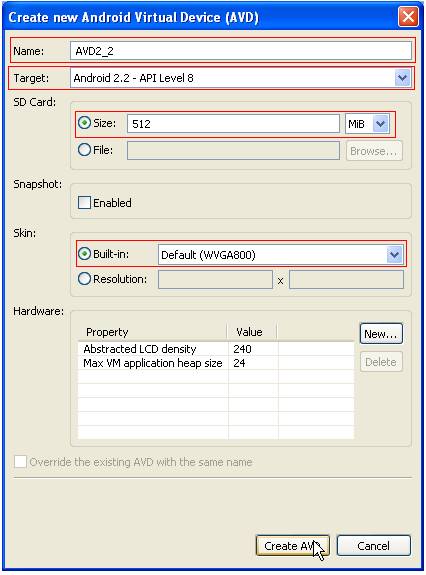The width and height of the screenshot is (426, 575).
Task: Open the Target dropdown arrow
Action: click(403, 78)
